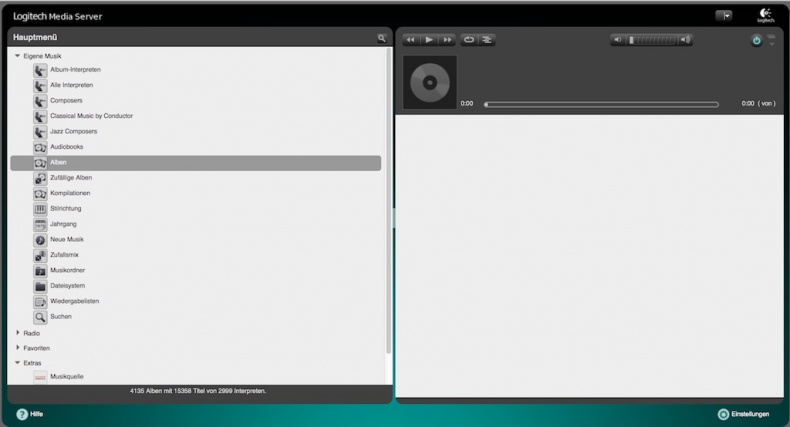Open Einstellungen settings

(x=743, y=414)
